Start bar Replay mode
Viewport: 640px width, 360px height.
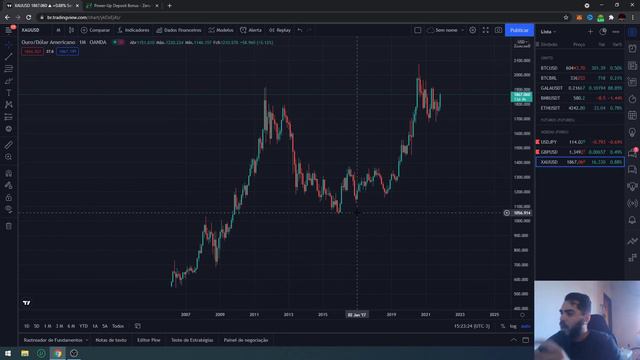pos(280,30)
